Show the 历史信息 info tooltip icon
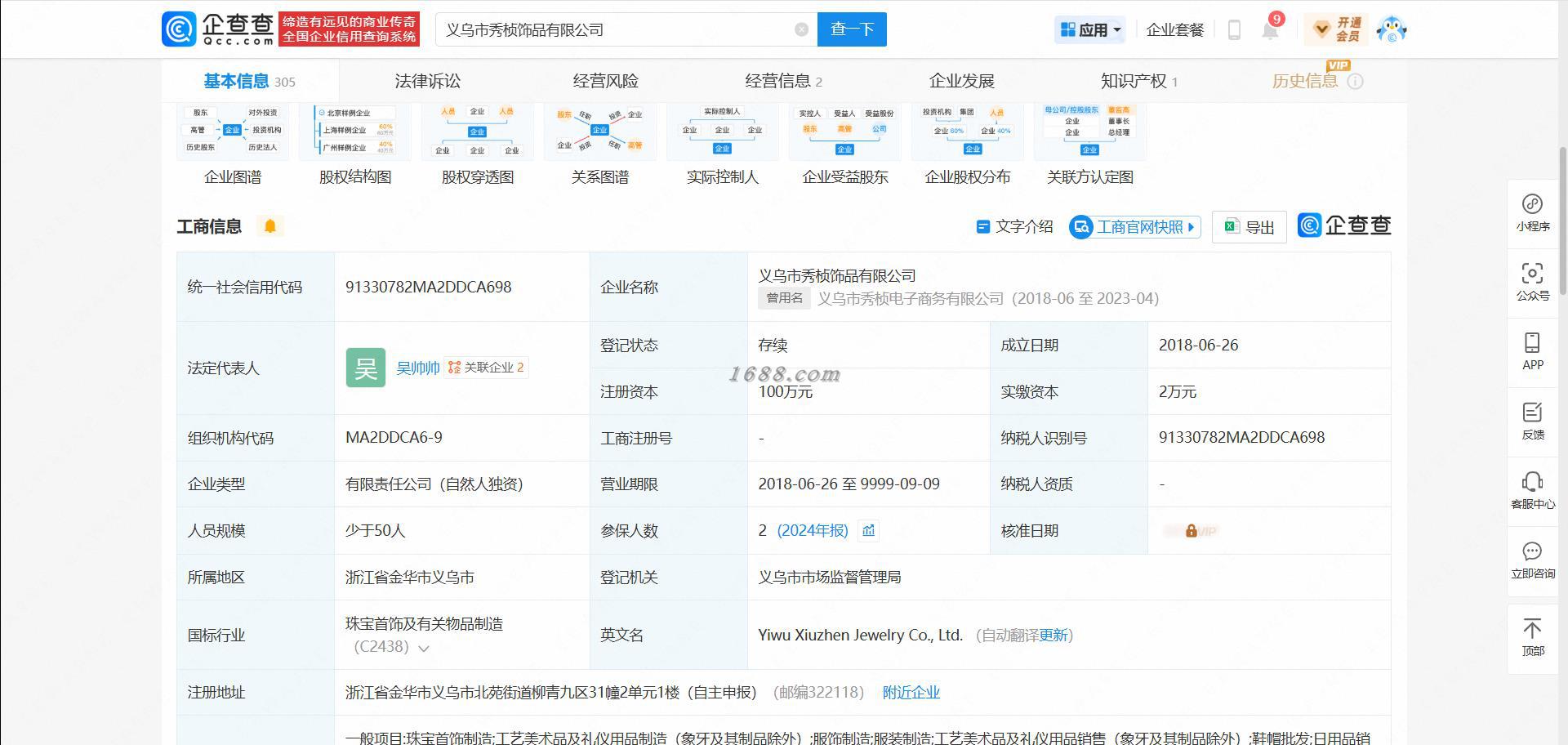The image size is (1568, 745). pos(1355,81)
